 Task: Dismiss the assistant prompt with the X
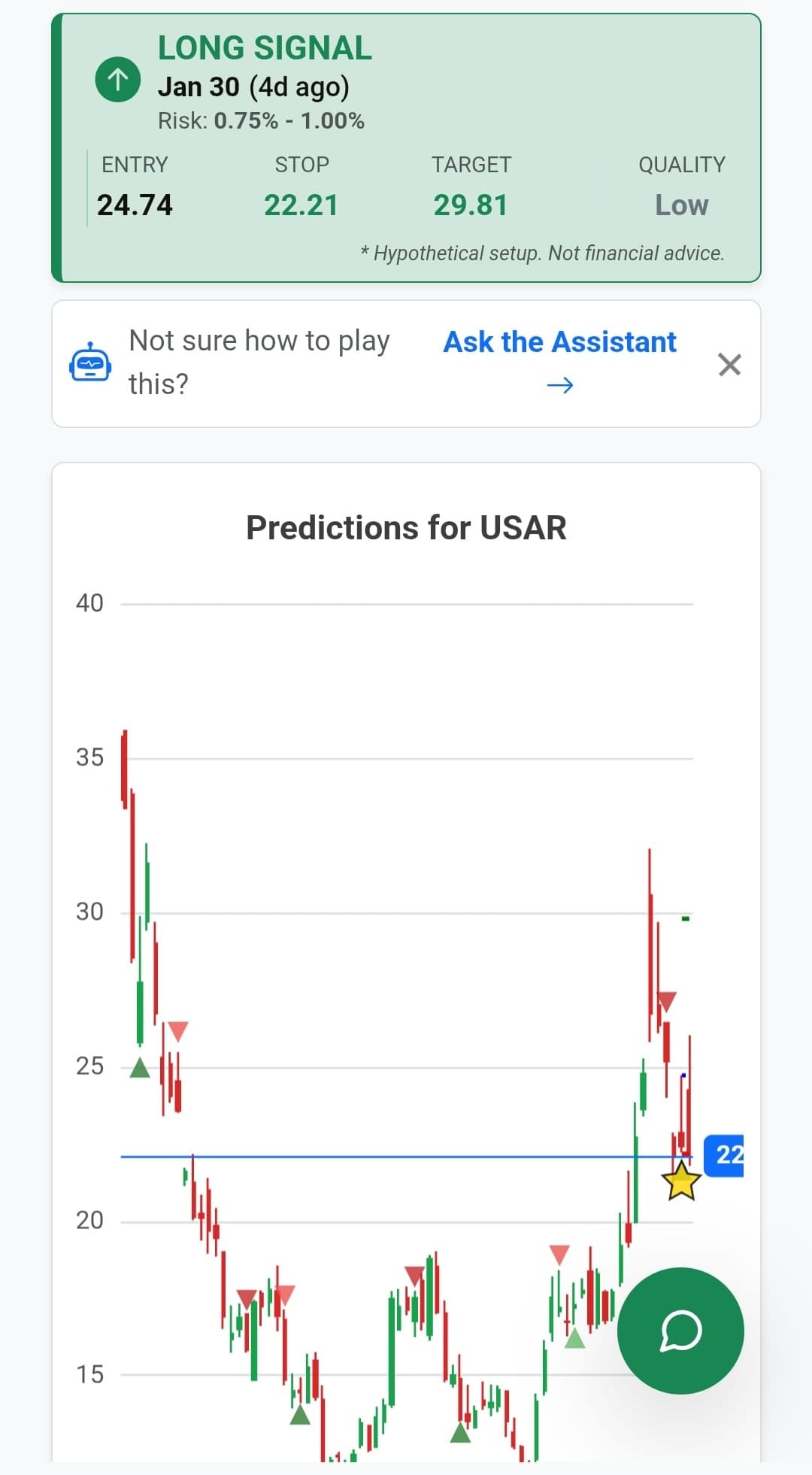[729, 365]
